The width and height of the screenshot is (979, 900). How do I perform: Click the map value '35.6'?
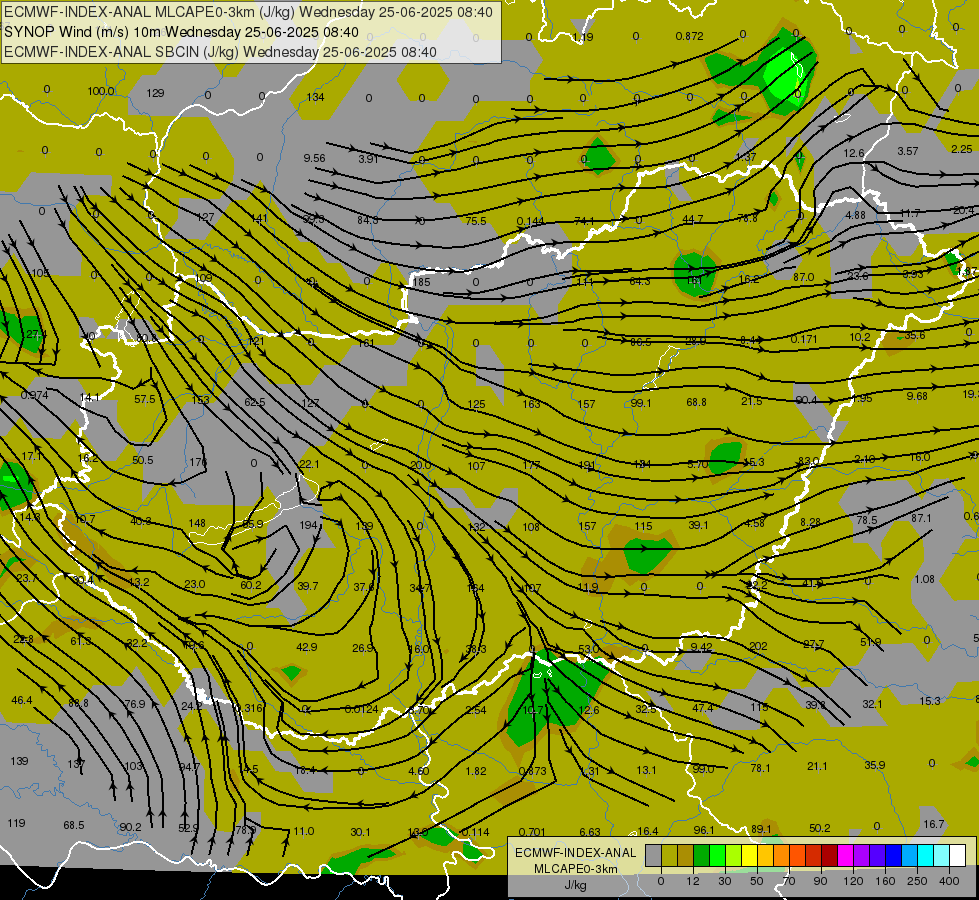[915, 335]
